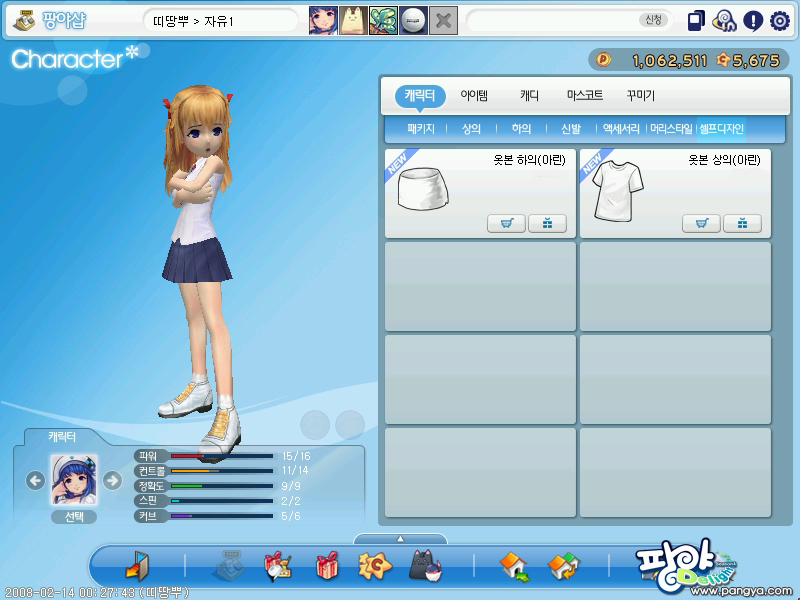Open the settings gear icon

[780, 21]
